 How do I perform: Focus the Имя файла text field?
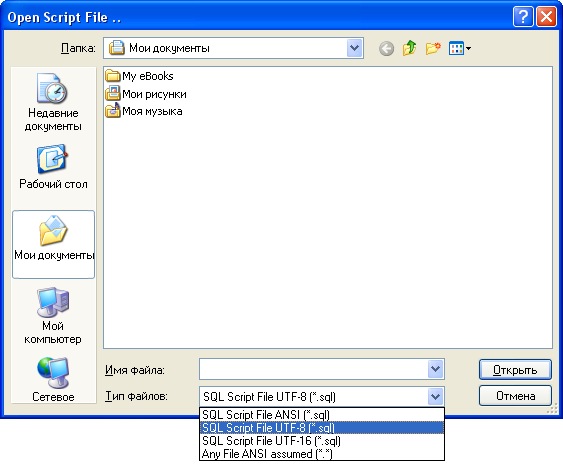coord(313,369)
